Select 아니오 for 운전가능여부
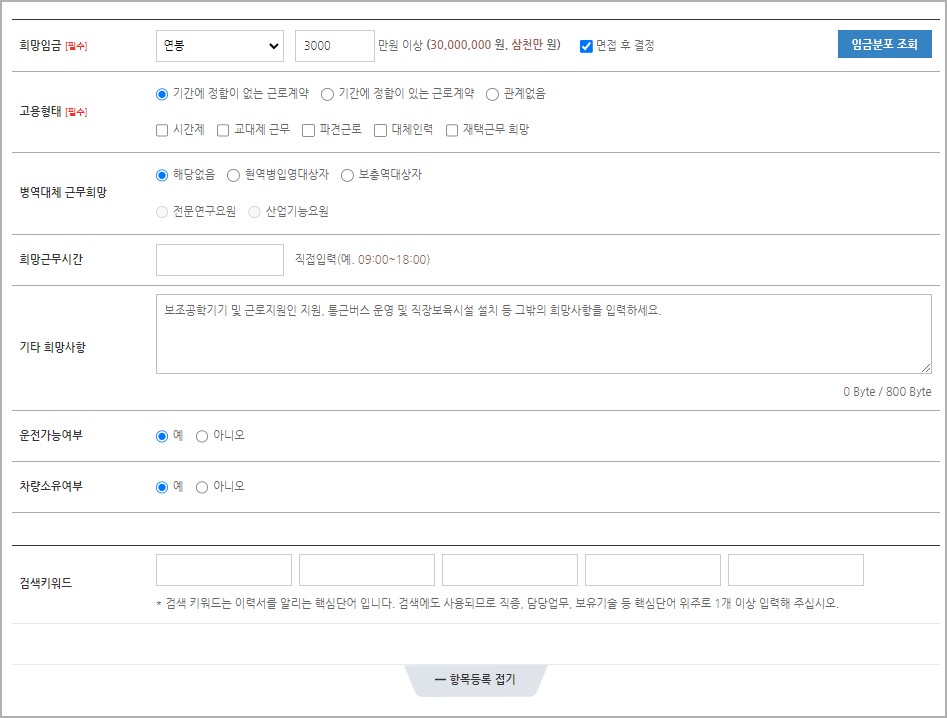This screenshot has height=718, width=947. click(x=202, y=434)
